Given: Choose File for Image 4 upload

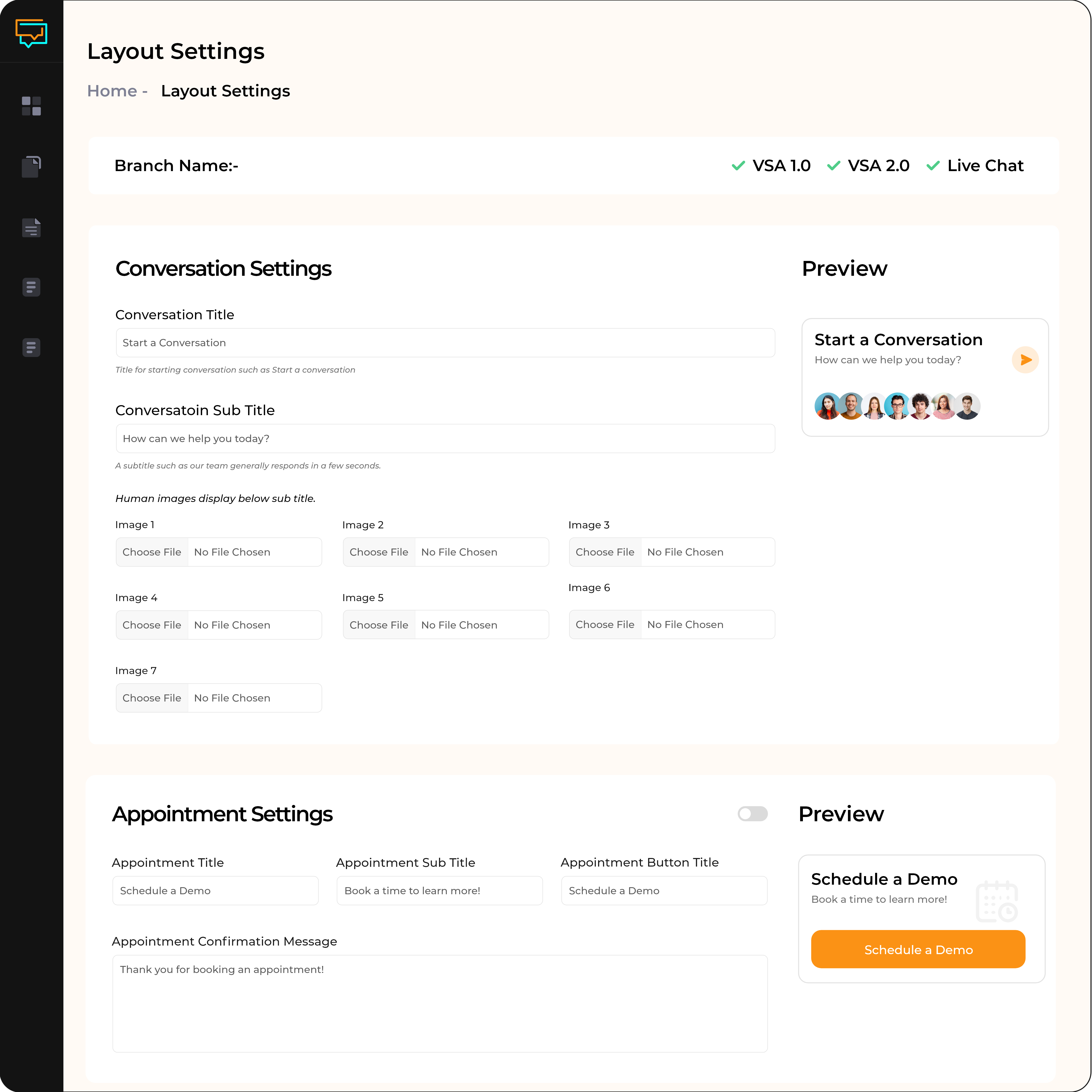Looking at the screenshot, I should click(x=152, y=624).
